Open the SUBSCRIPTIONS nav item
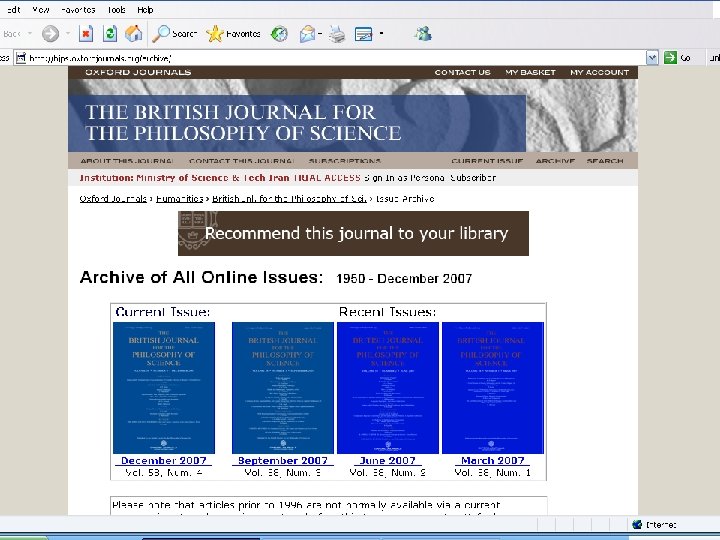This screenshot has width=720, height=540. [345, 161]
